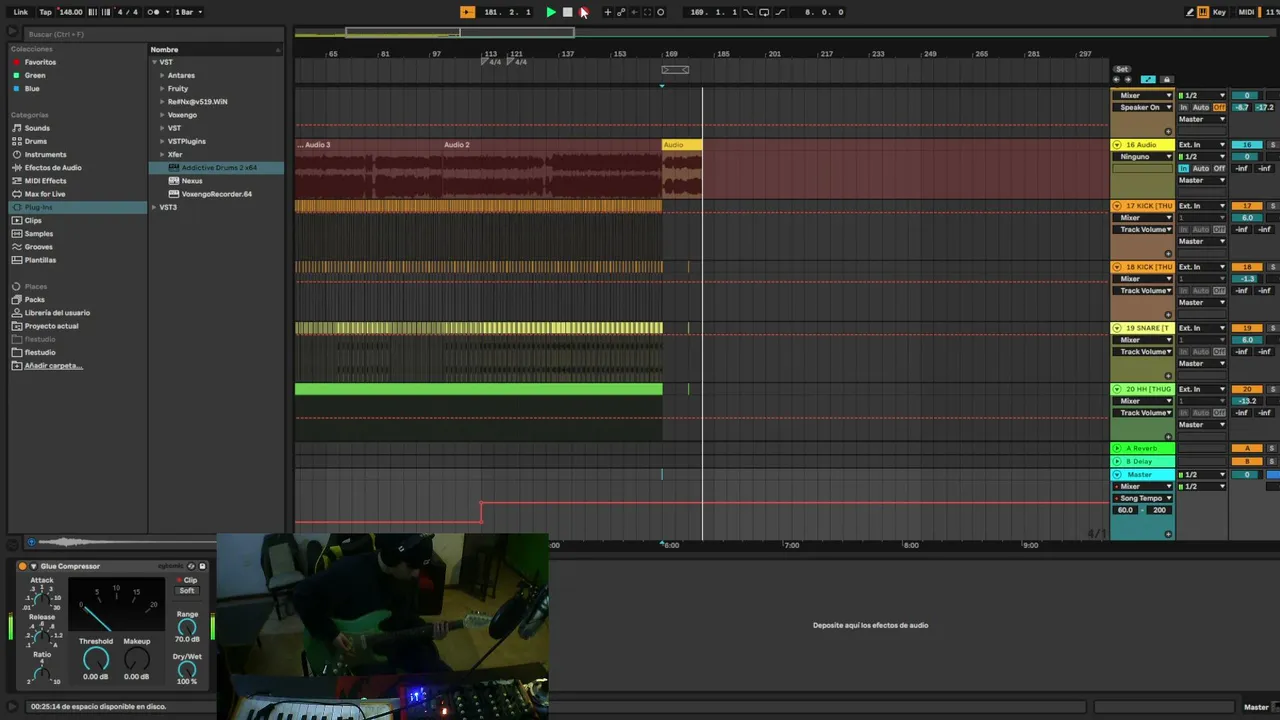The width and height of the screenshot is (1280, 720).
Task: Toggle the Loop switch in transport
Action: click(x=764, y=12)
